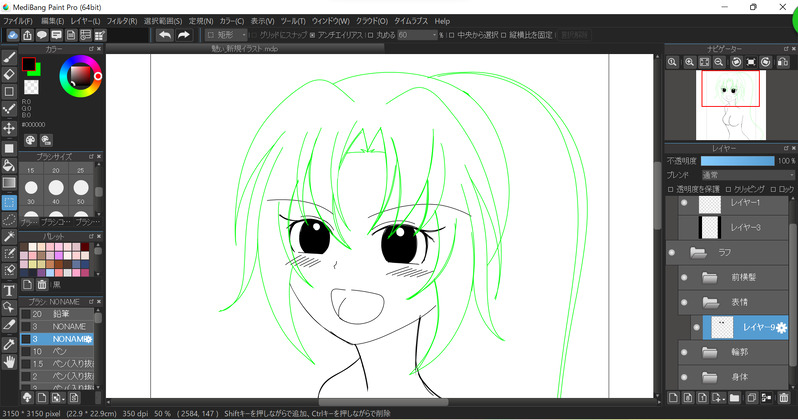Click the Navigator preview thumbnail
798x420 pixels.
click(x=731, y=105)
